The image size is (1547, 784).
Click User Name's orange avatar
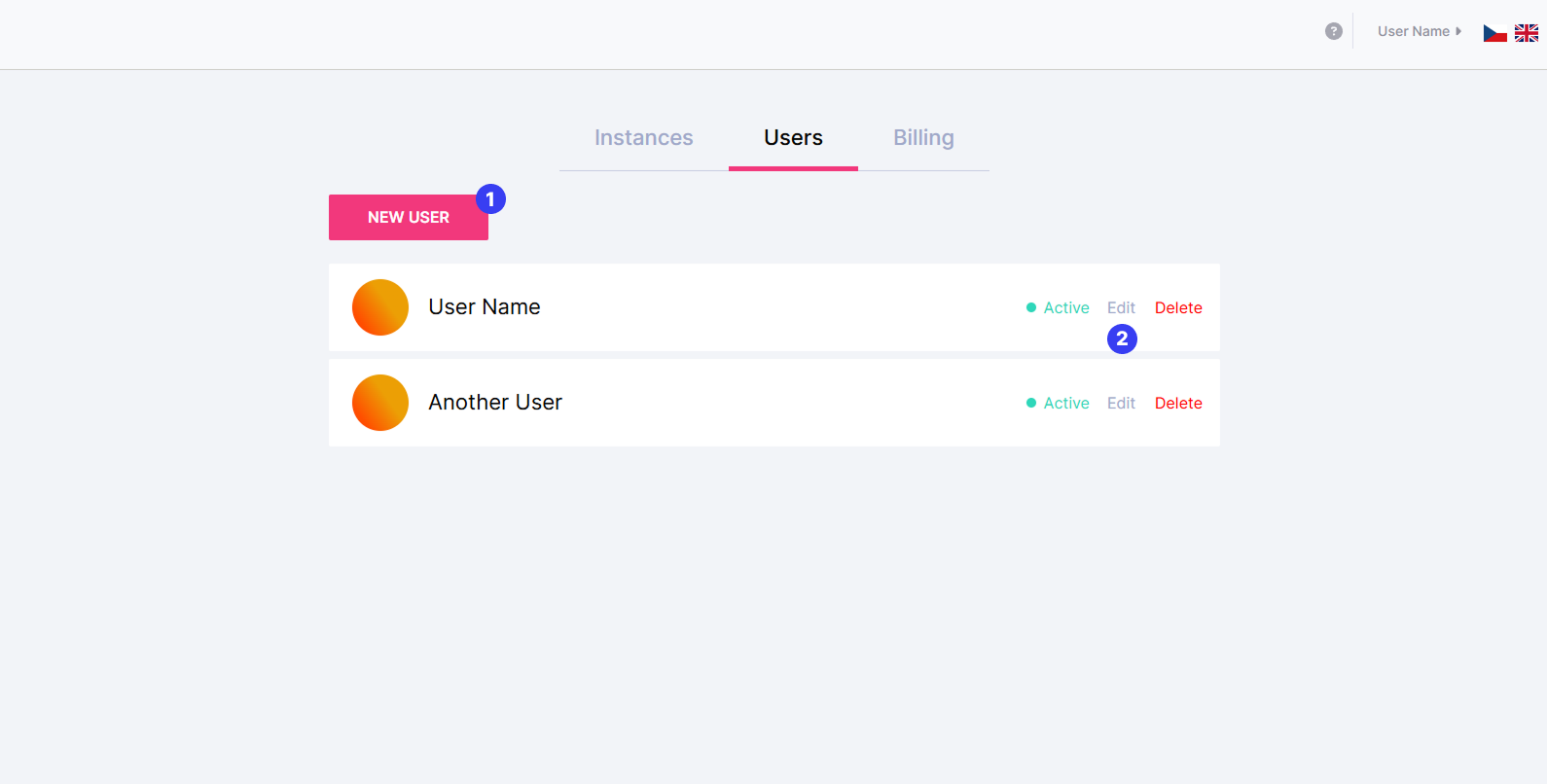coord(380,307)
